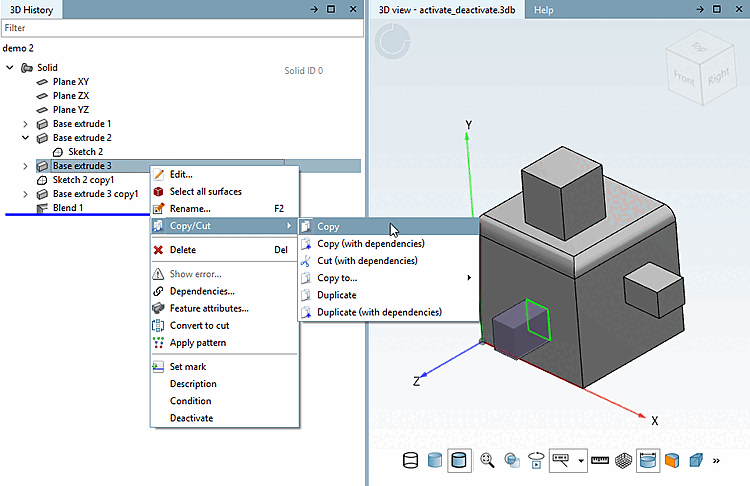750x486 pixels.
Task: Switch to 3D view activate_deactivate.3db tab
Action: tap(447, 10)
